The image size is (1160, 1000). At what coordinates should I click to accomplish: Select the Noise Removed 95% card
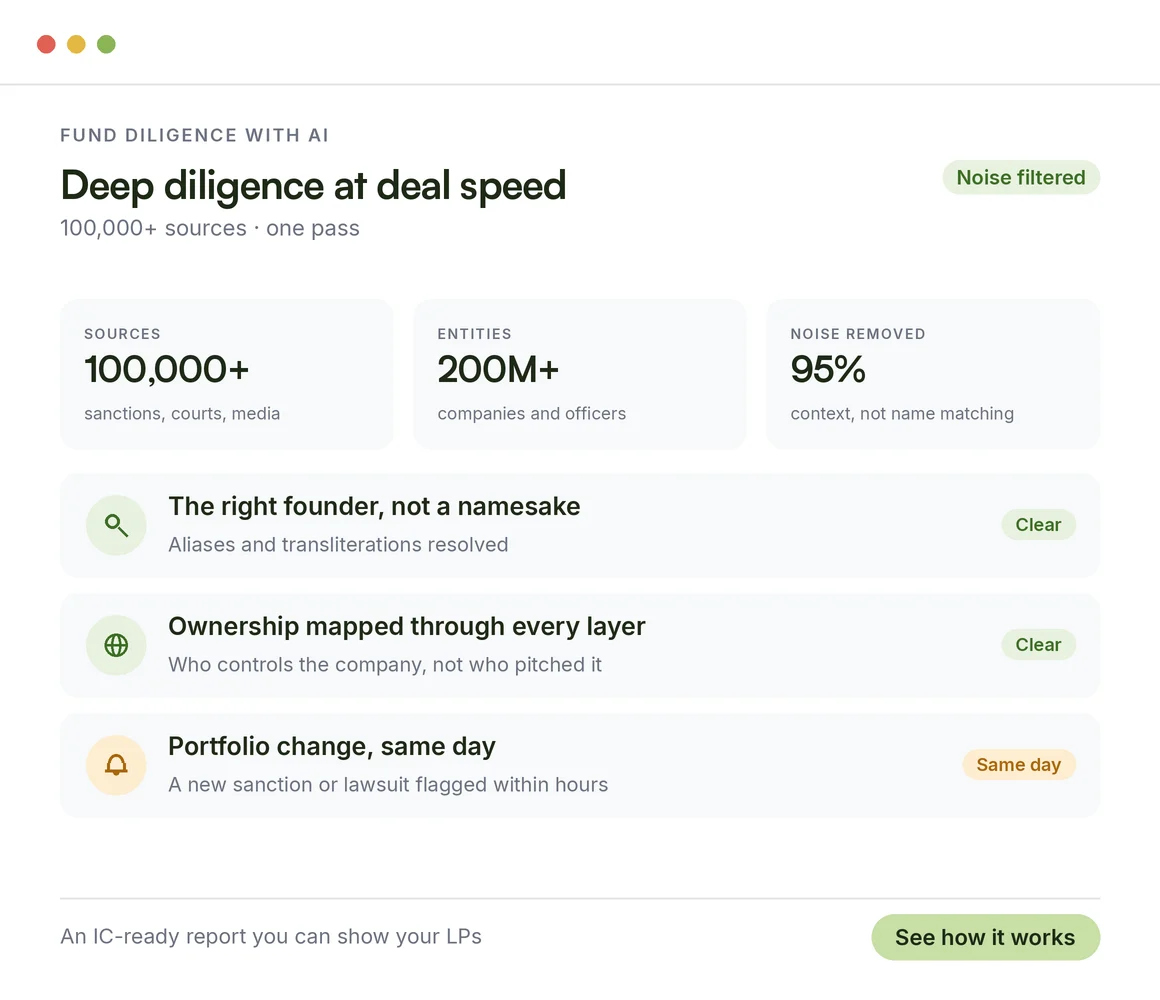coord(933,374)
